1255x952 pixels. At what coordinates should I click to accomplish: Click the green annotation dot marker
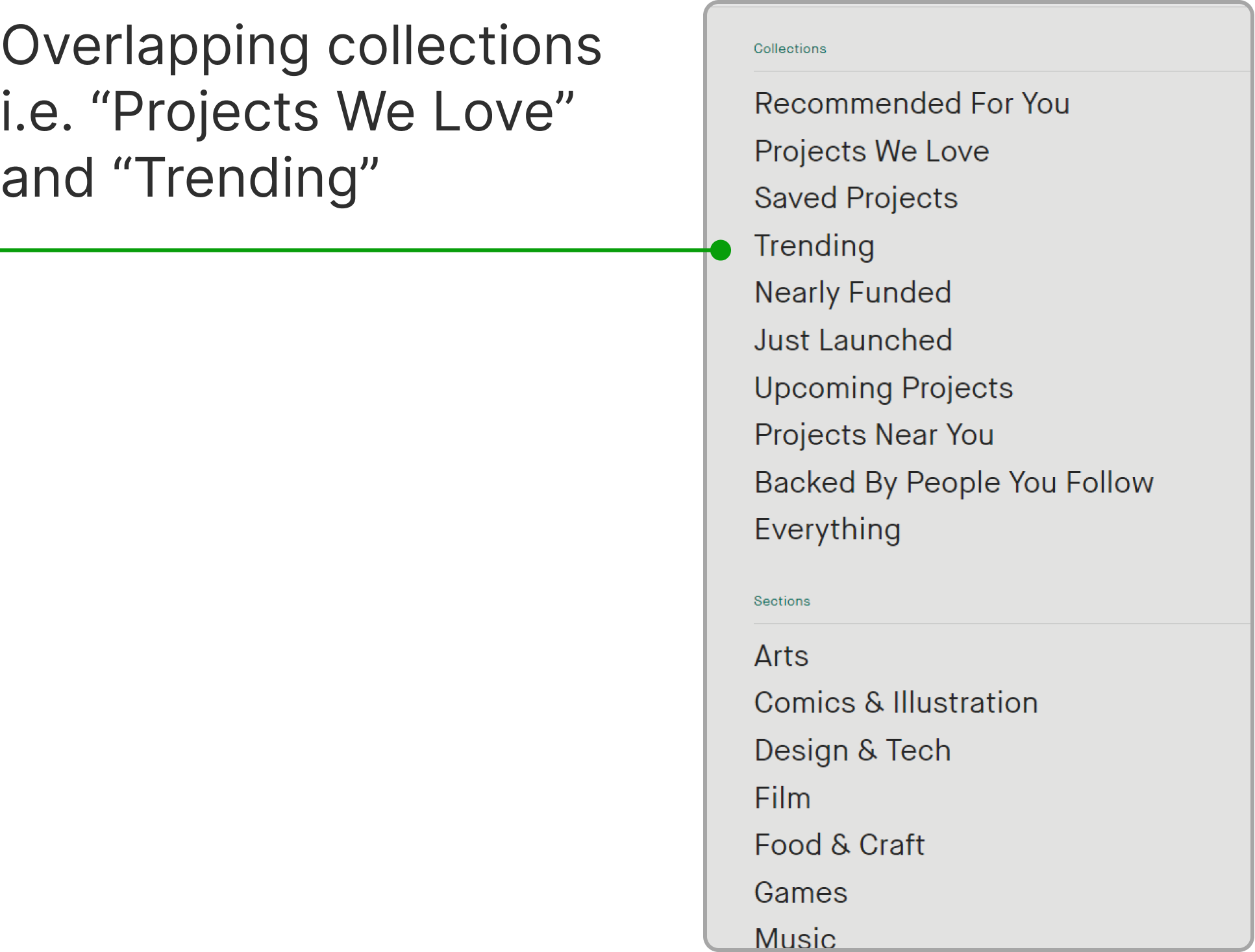click(721, 250)
